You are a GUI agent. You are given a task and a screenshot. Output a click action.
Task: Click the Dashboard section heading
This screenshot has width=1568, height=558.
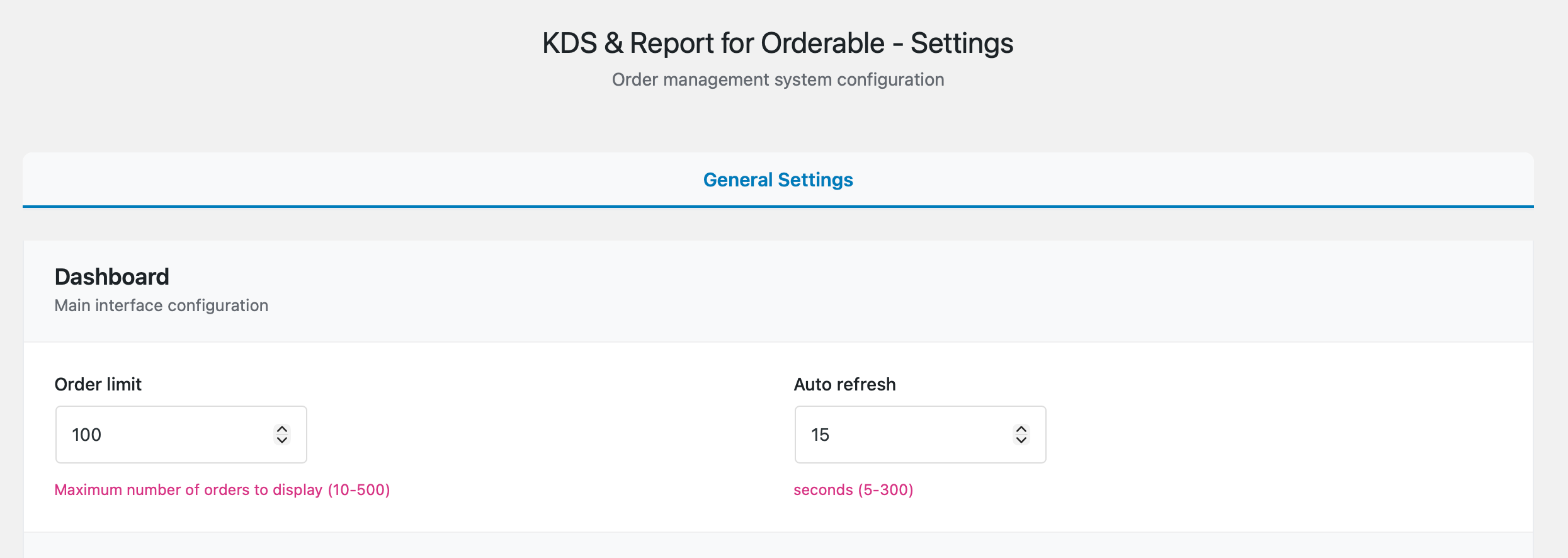coord(112,276)
